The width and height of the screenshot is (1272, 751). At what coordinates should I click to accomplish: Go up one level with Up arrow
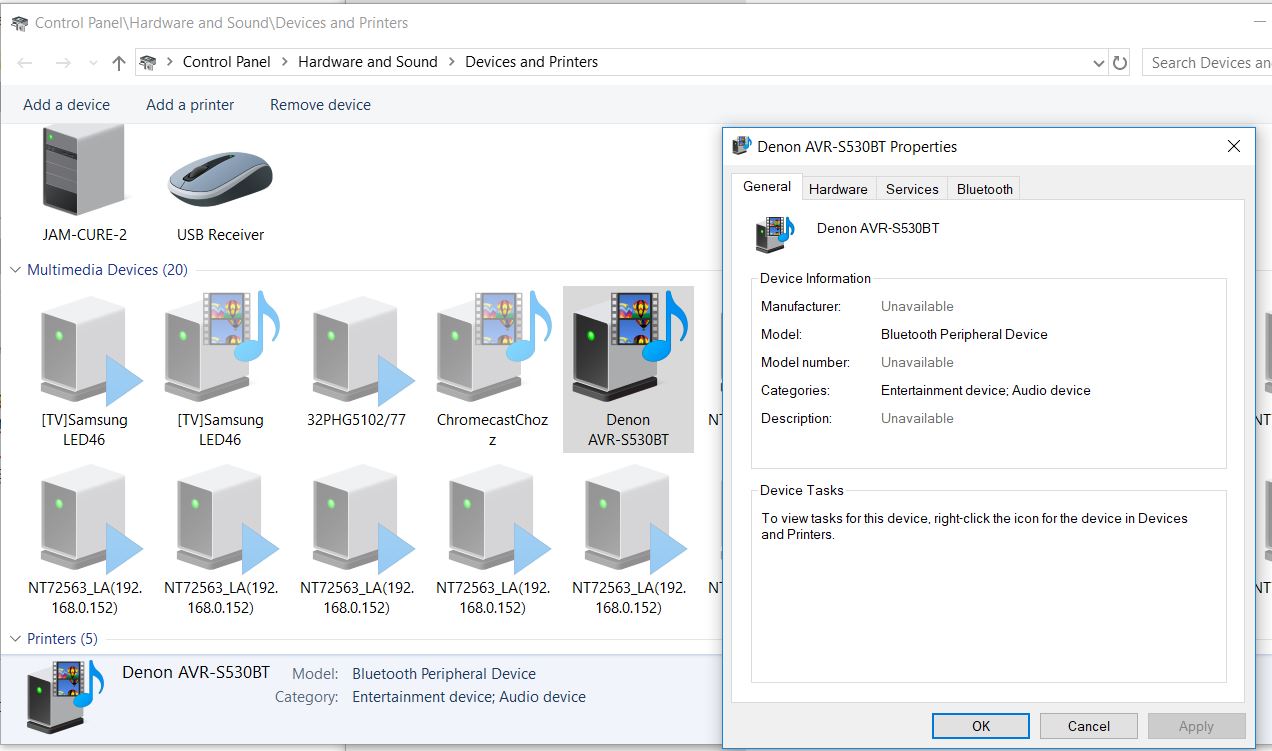tap(119, 63)
